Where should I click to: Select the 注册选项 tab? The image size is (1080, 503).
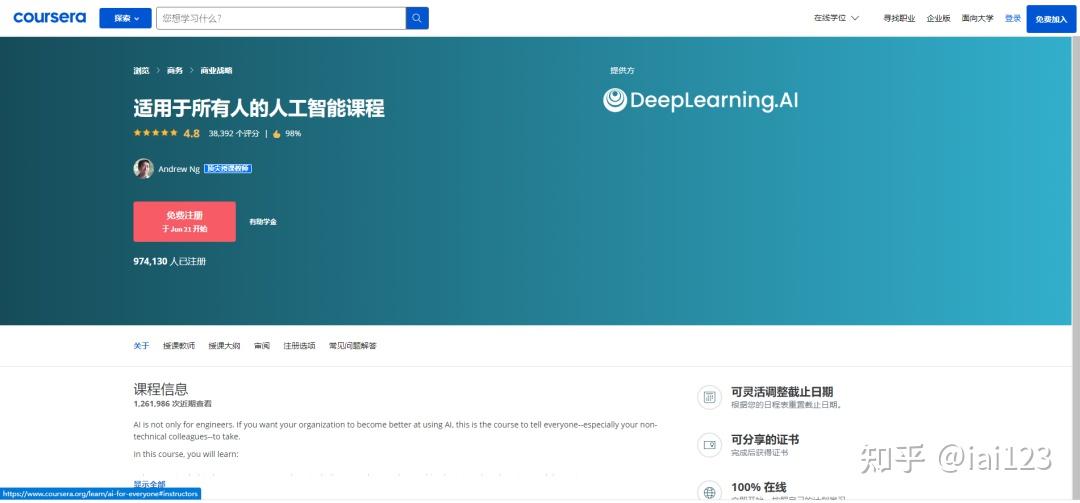tap(300, 346)
